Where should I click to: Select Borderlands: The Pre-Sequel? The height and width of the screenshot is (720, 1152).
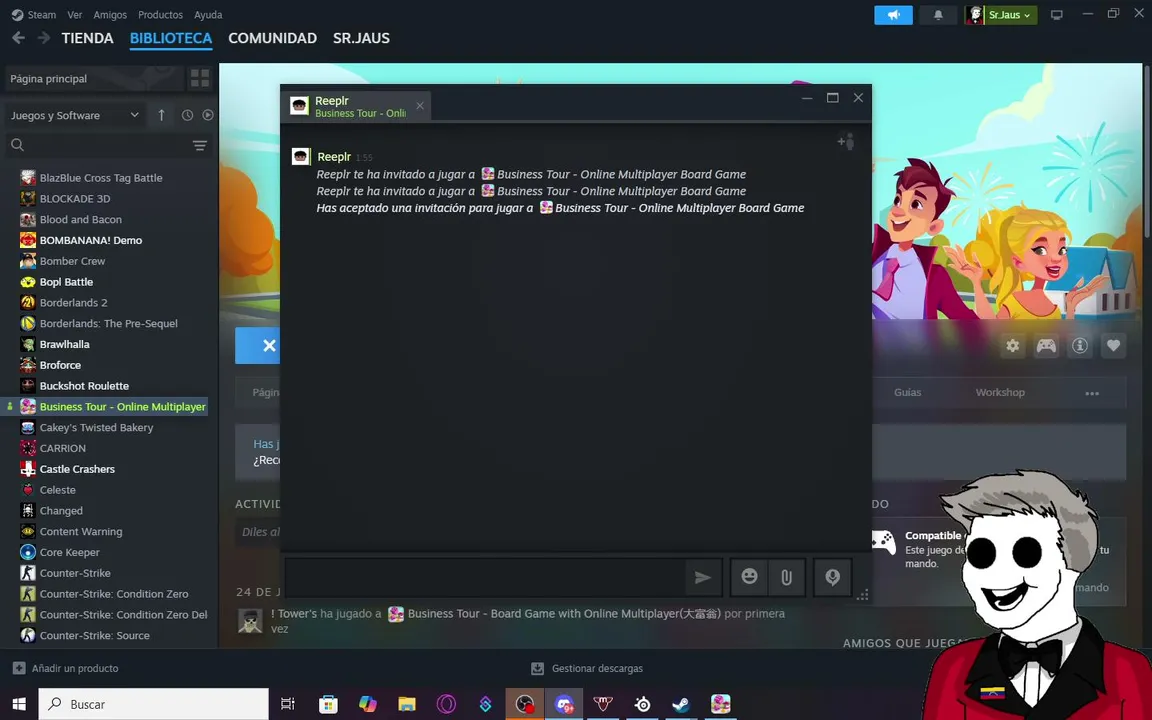[x=107, y=323]
